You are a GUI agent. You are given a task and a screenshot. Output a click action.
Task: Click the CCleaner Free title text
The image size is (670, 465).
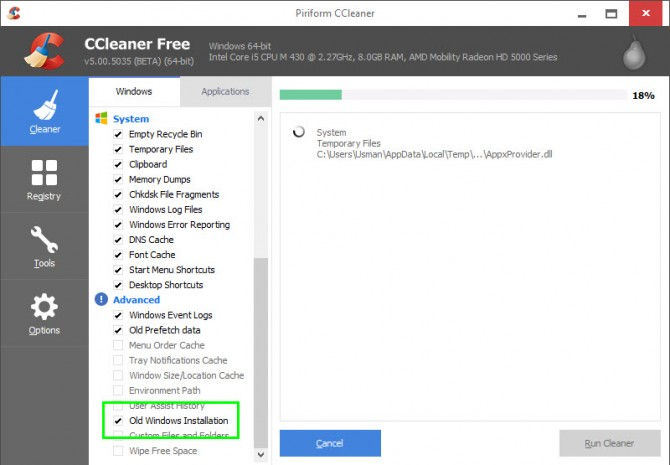137,44
